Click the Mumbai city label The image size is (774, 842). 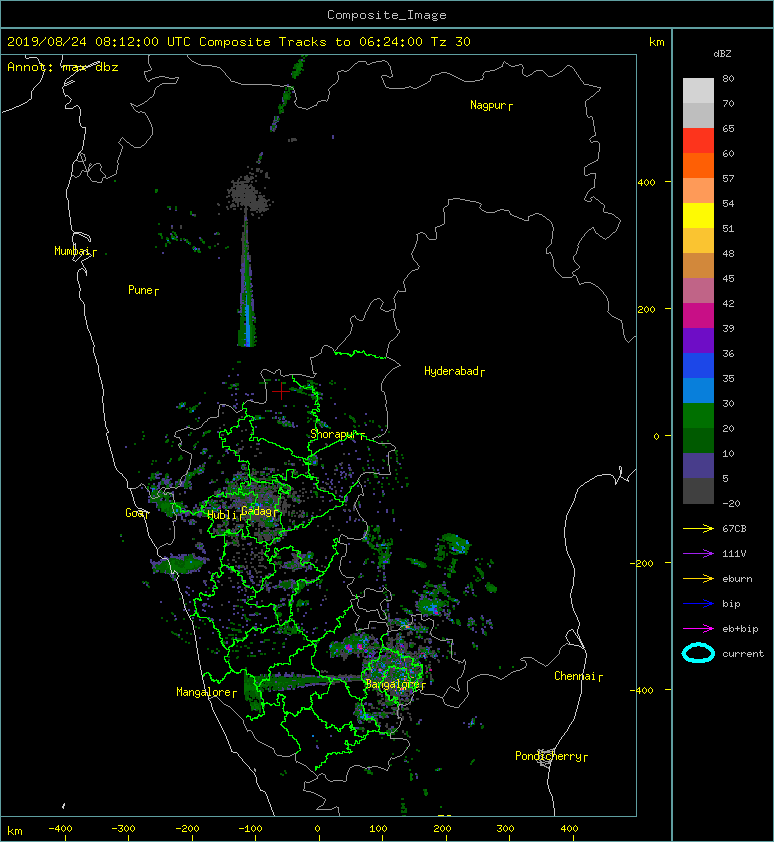pyautogui.click(x=72, y=251)
